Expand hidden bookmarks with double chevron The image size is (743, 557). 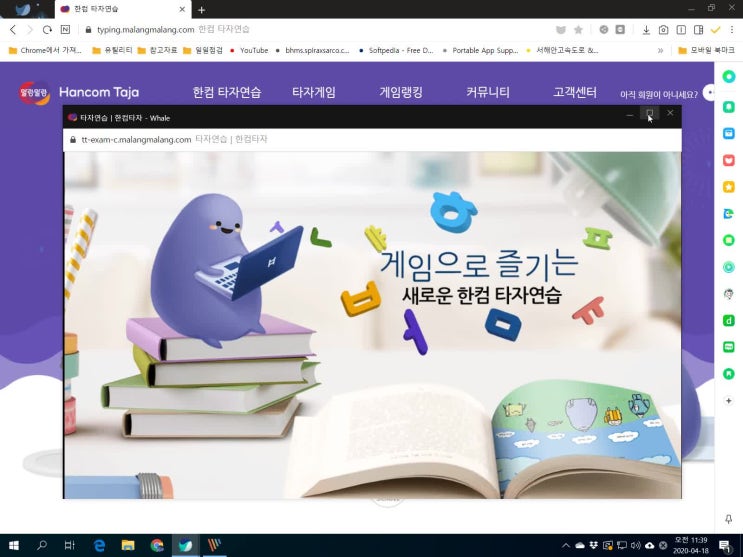(x=660, y=50)
